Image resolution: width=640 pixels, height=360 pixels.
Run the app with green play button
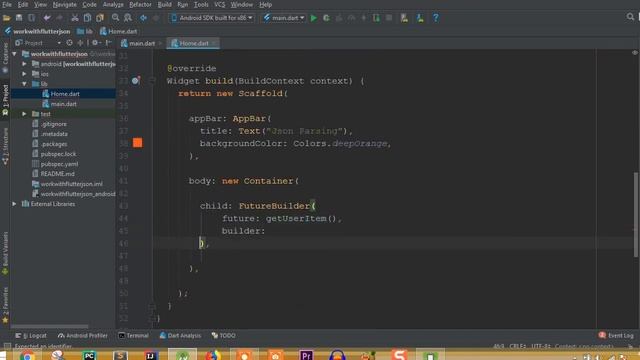pyautogui.click(x=313, y=18)
